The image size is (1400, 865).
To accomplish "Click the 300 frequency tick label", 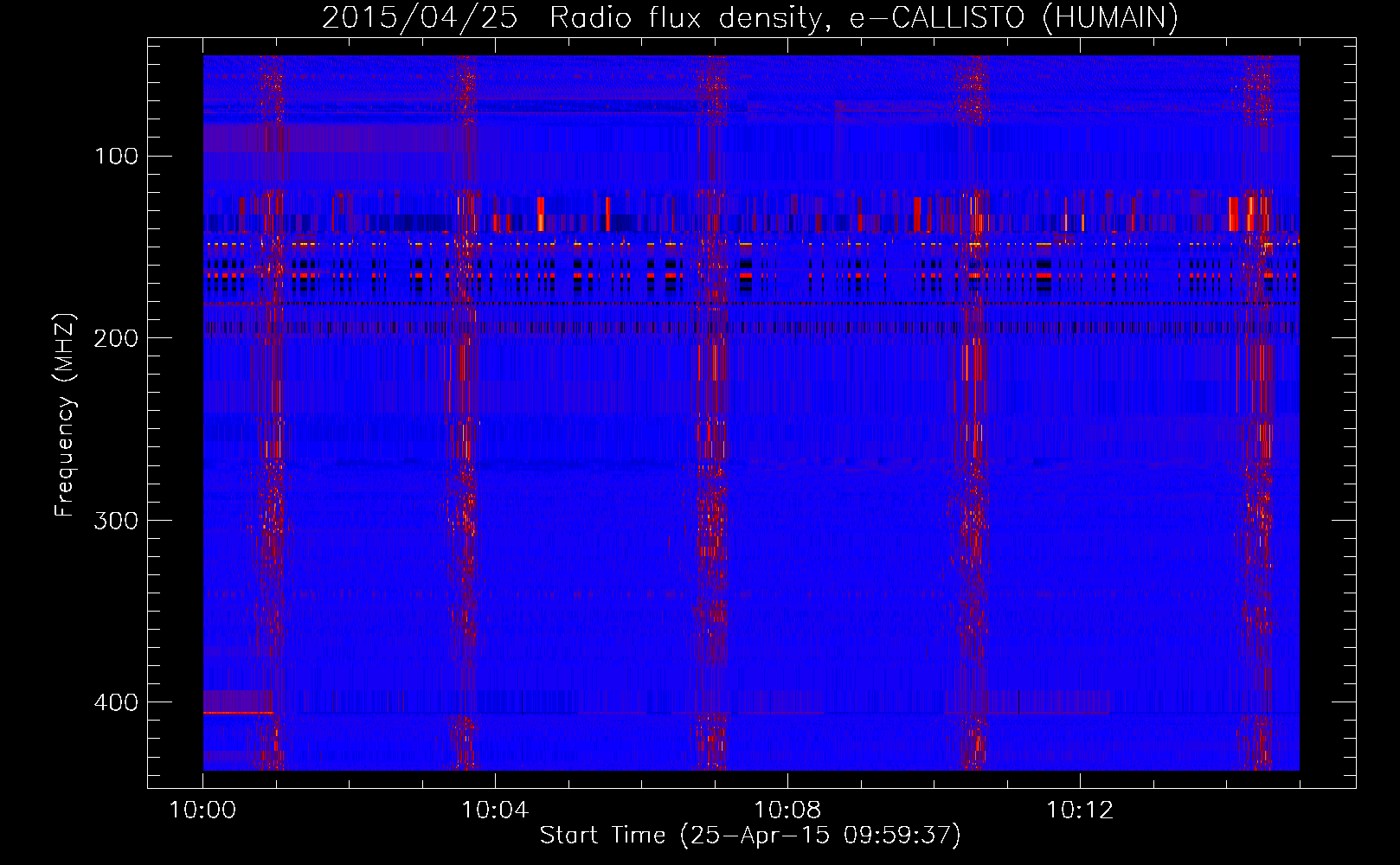I will click(x=116, y=520).
